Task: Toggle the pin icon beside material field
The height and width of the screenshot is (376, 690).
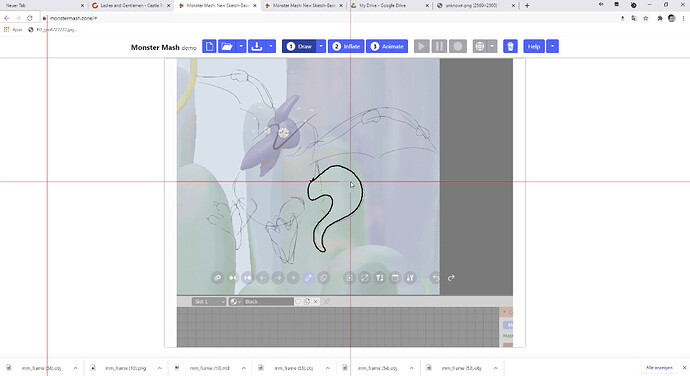Action: coord(327,302)
